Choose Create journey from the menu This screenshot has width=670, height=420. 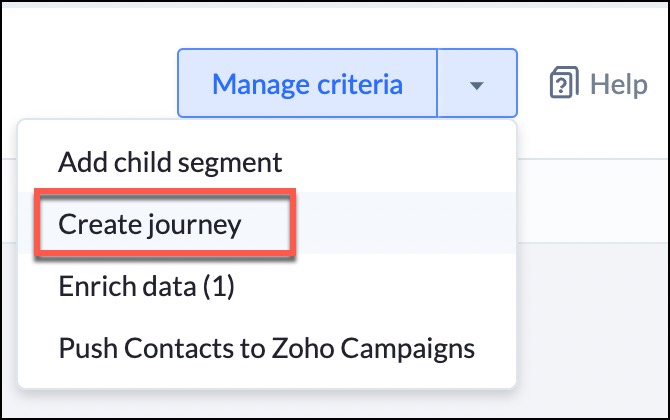point(150,224)
